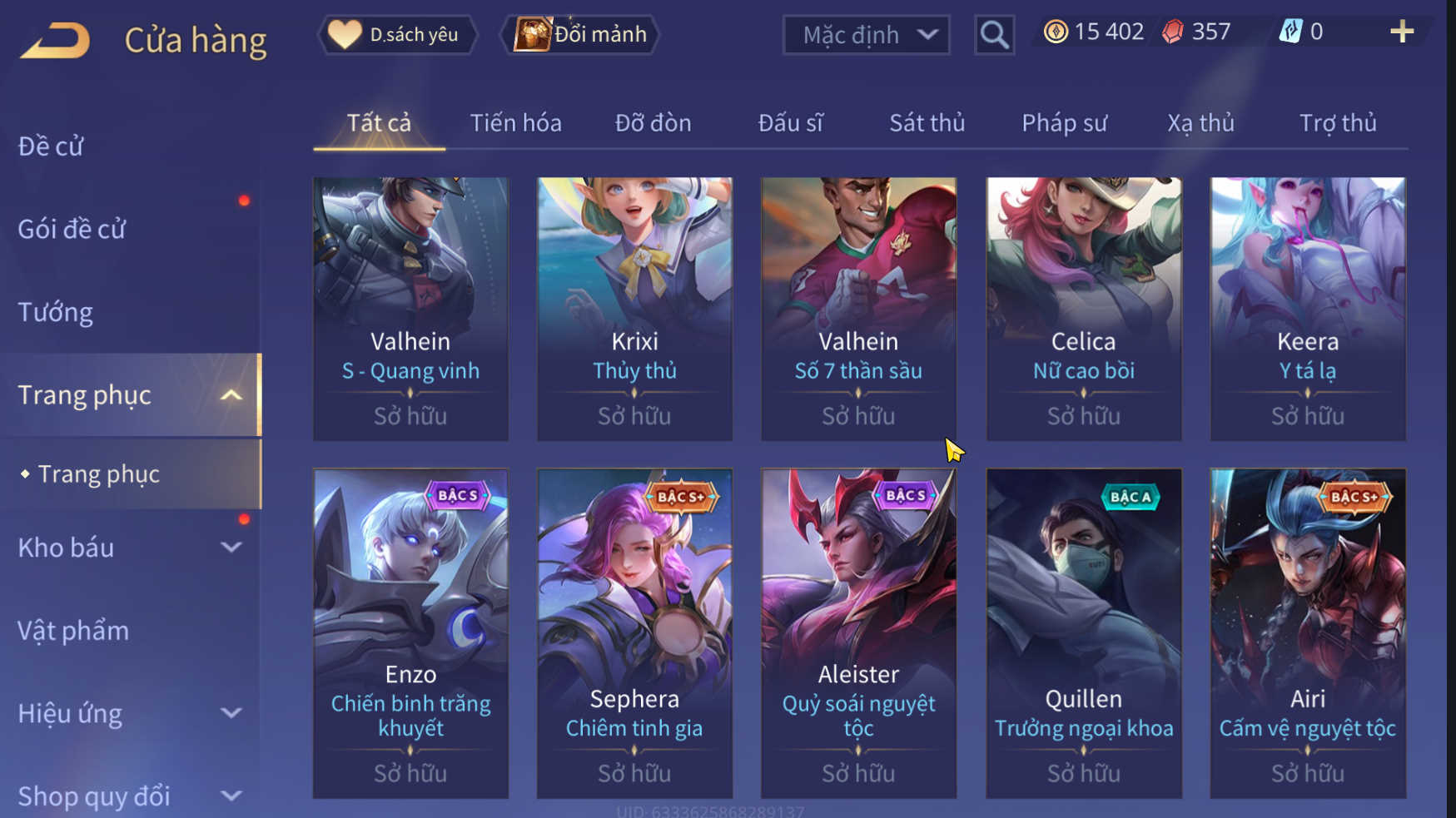Expand the Shop quy đổi section
Viewport: 1456px width, 818px height.
tap(231, 796)
